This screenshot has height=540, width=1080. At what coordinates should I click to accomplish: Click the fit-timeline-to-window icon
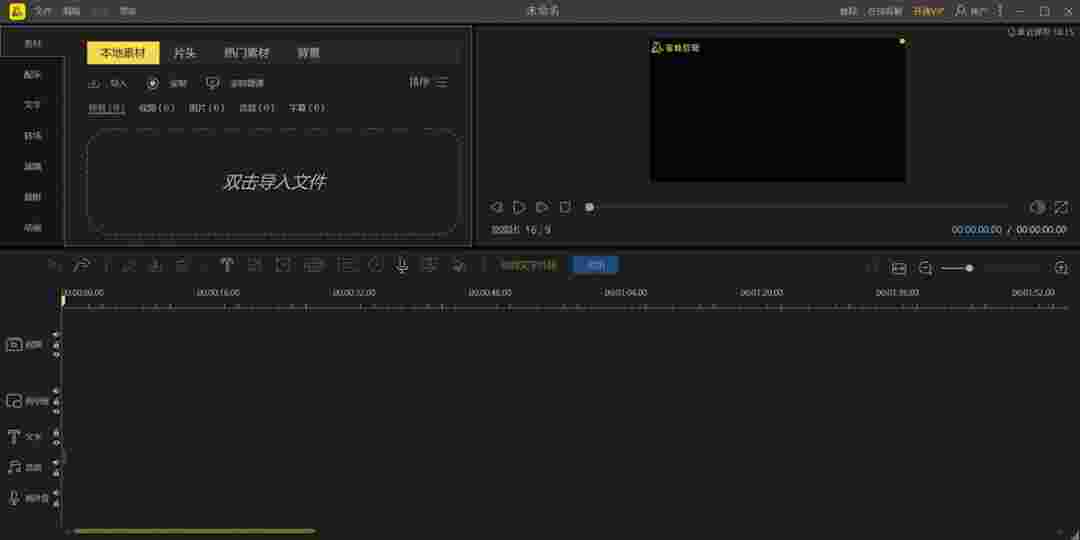point(898,268)
